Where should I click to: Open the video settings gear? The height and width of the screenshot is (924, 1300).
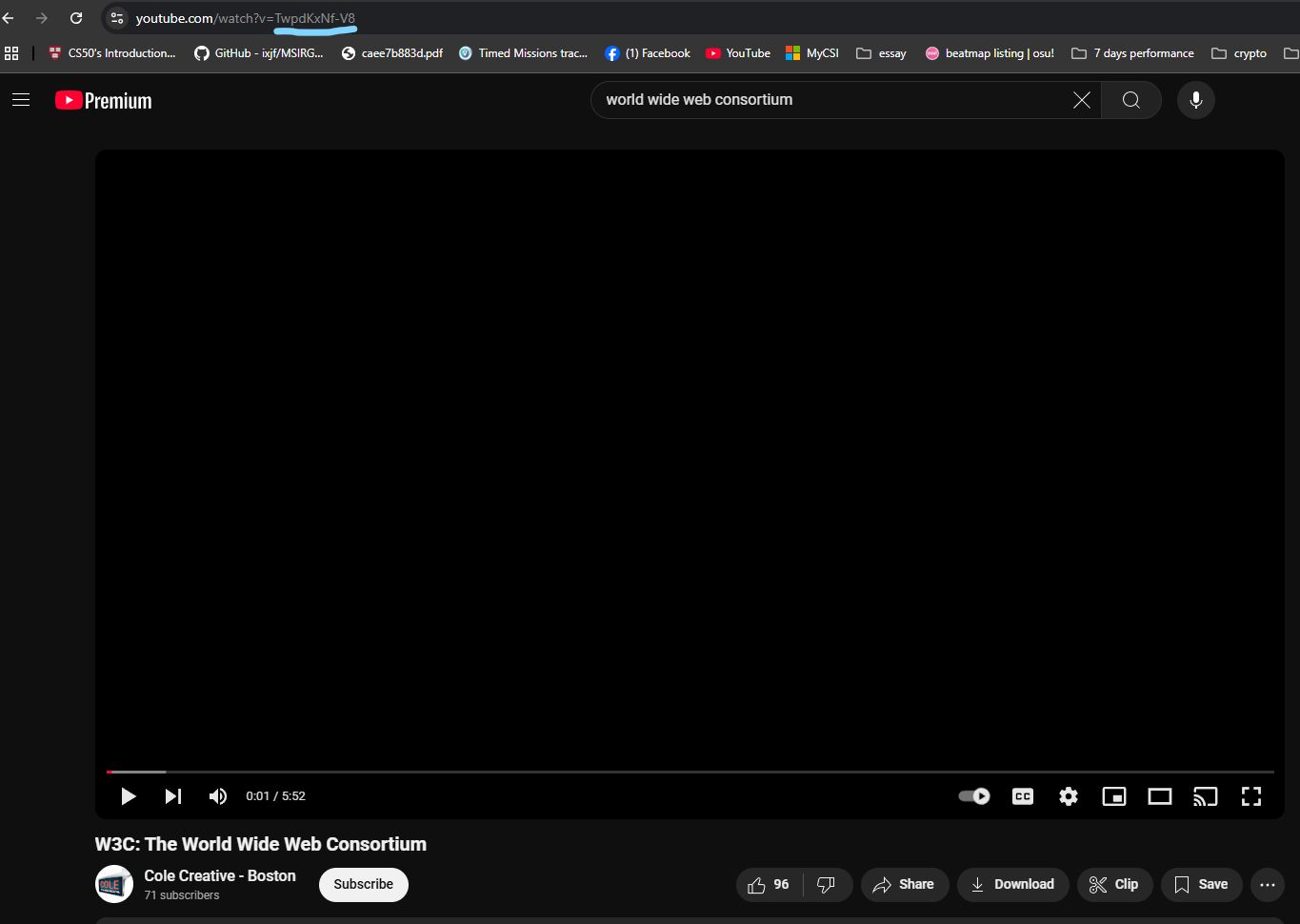click(1069, 796)
